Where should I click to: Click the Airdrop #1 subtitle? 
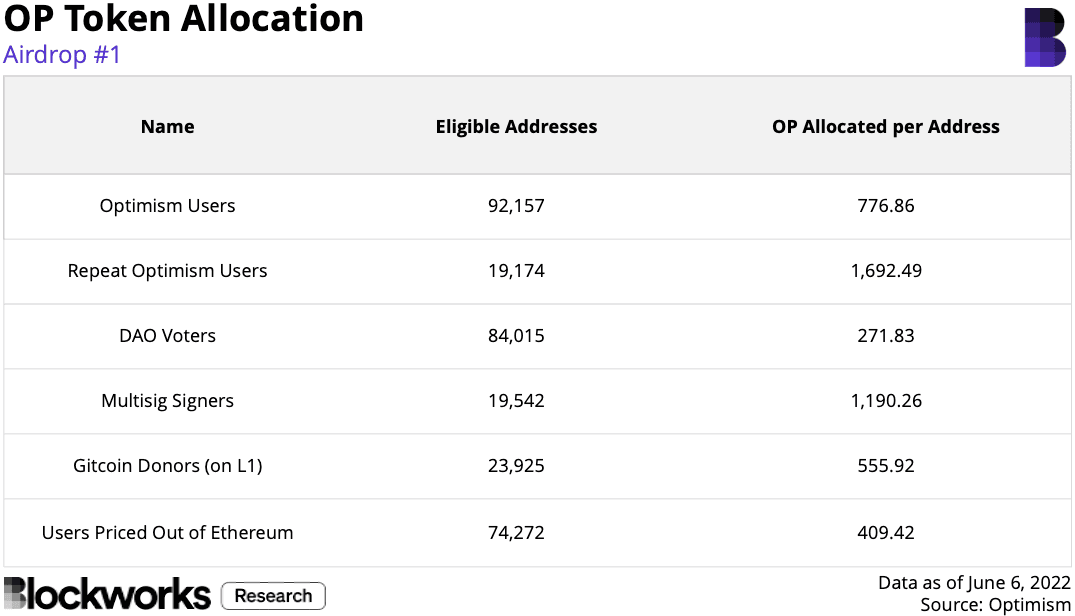pyautogui.click(x=62, y=54)
